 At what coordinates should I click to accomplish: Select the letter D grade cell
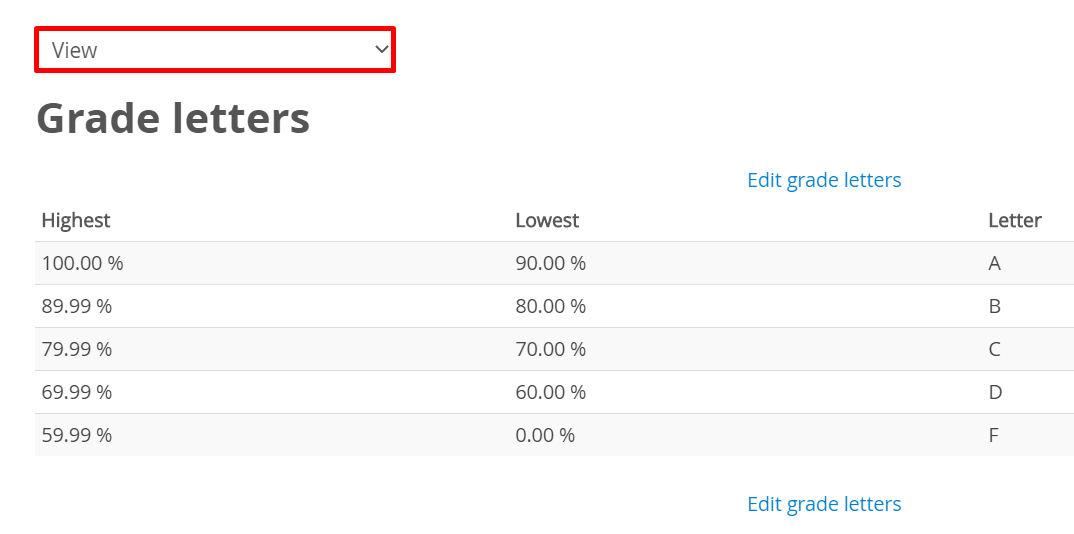995,392
